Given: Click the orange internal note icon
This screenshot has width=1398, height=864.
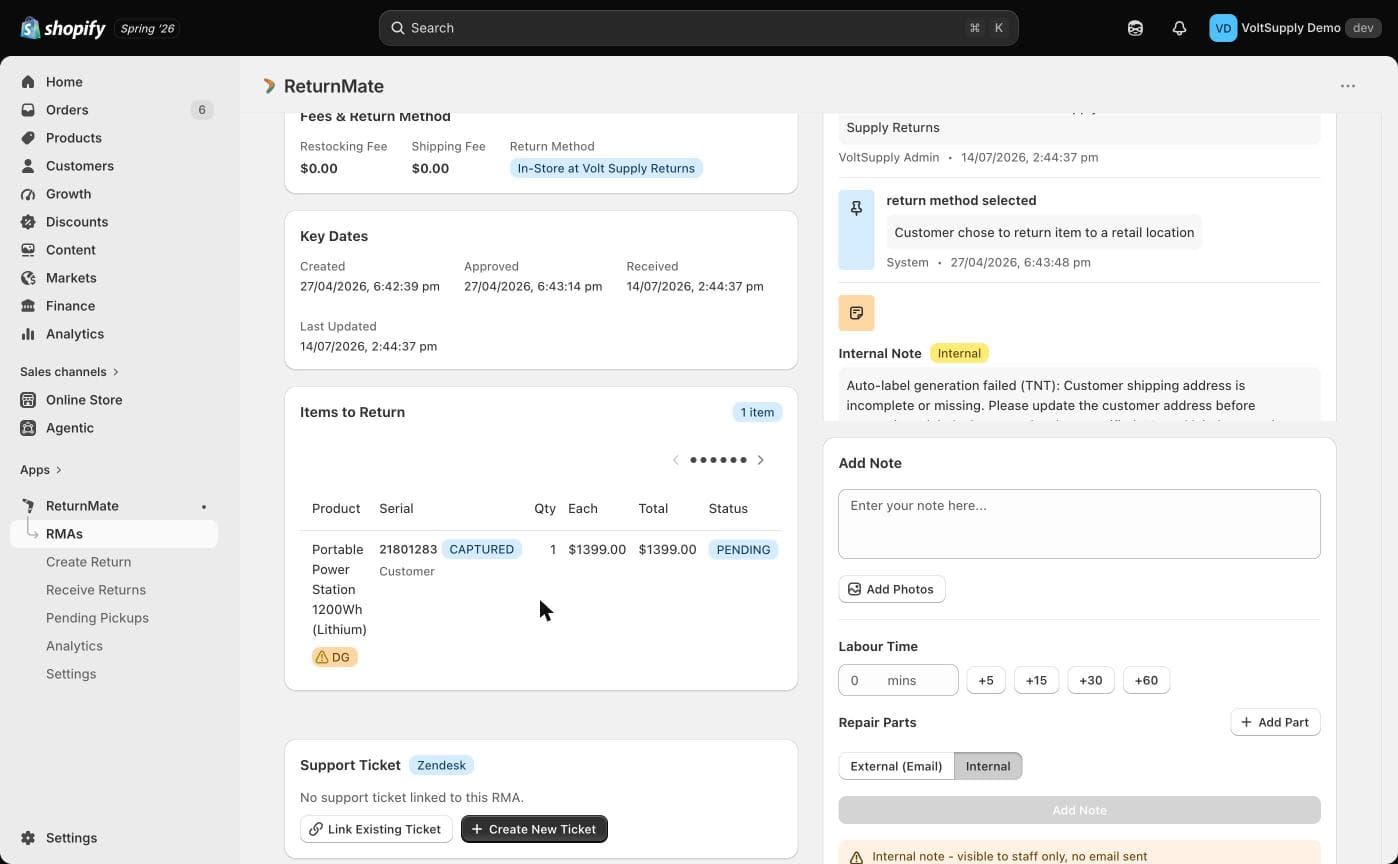Looking at the screenshot, I should (x=856, y=313).
